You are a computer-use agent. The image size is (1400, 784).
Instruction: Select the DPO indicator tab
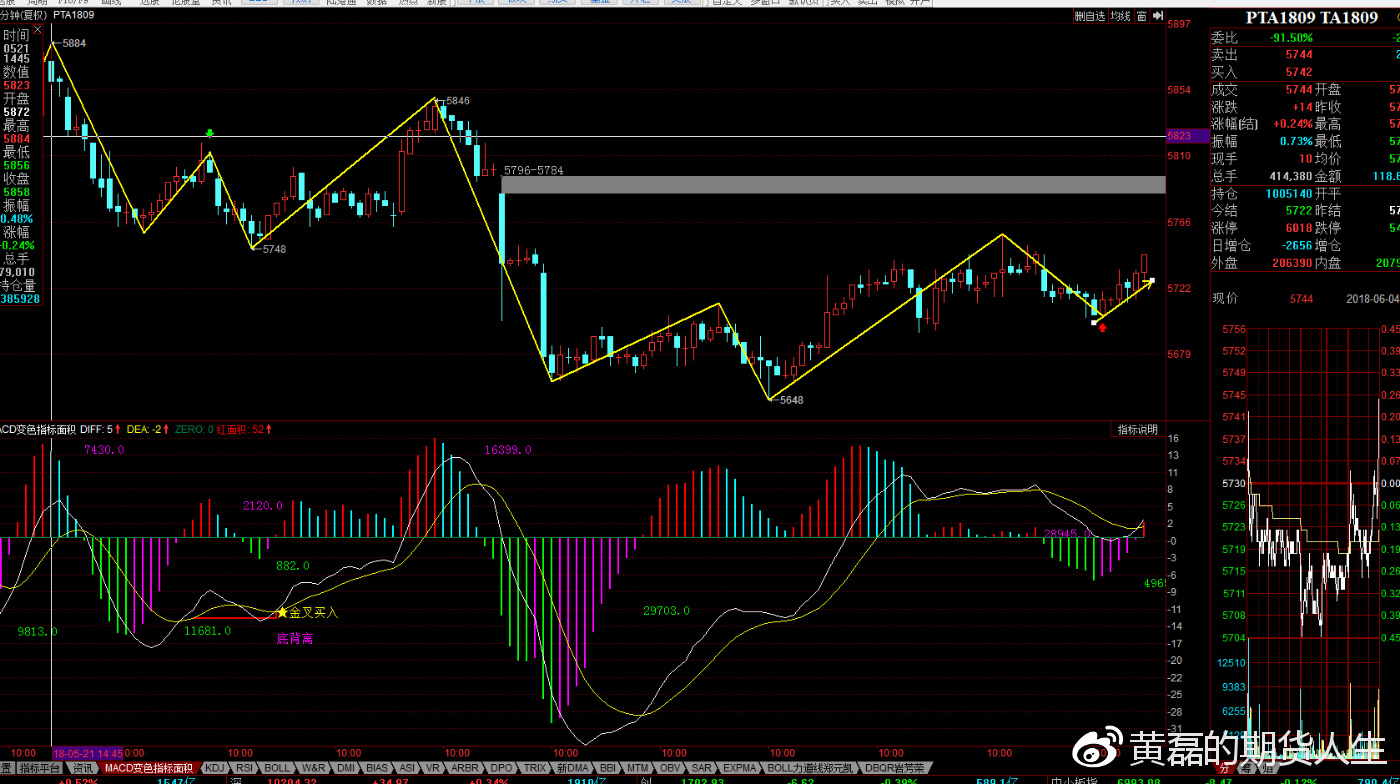(x=501, y=768)
